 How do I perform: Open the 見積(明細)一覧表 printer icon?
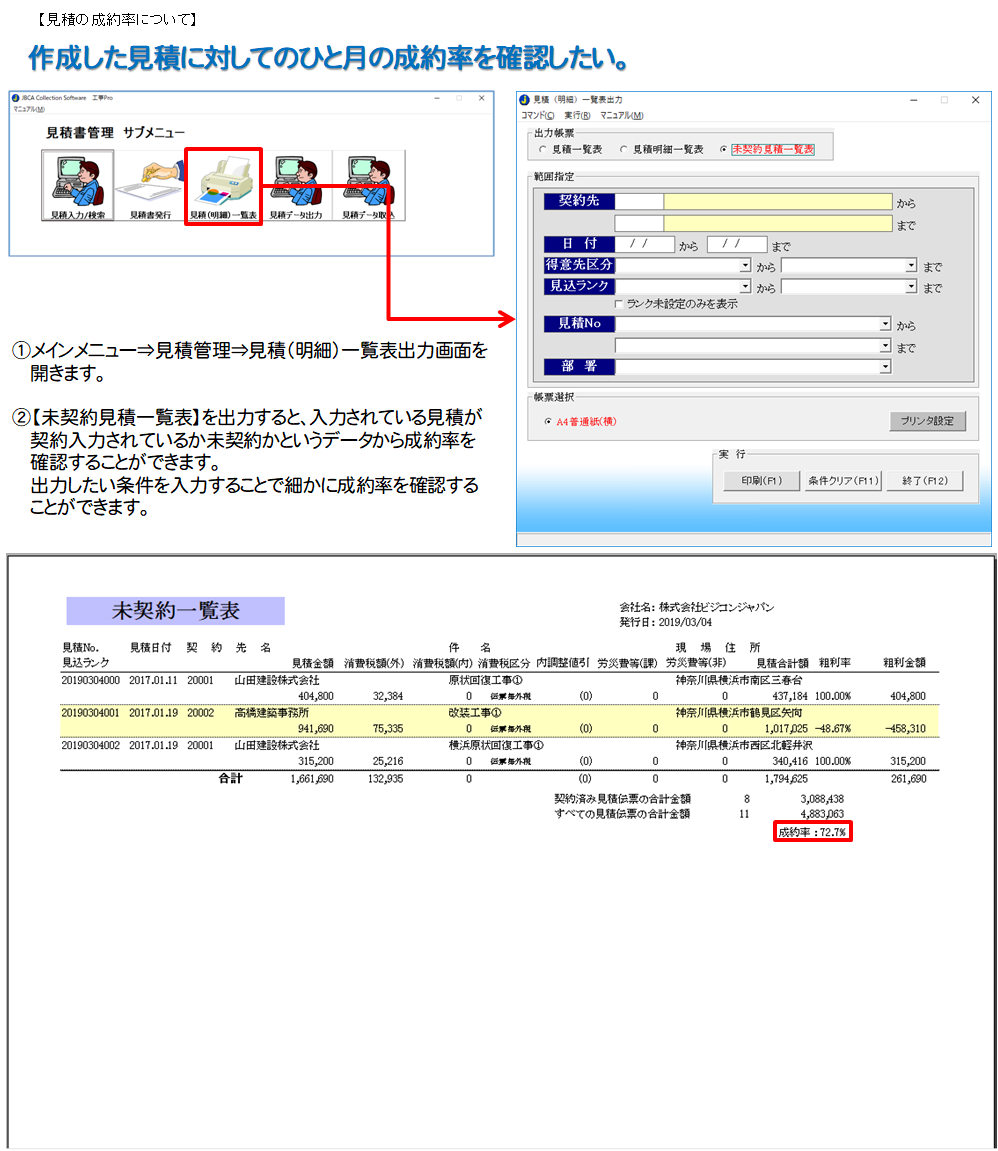pos(223,186)
